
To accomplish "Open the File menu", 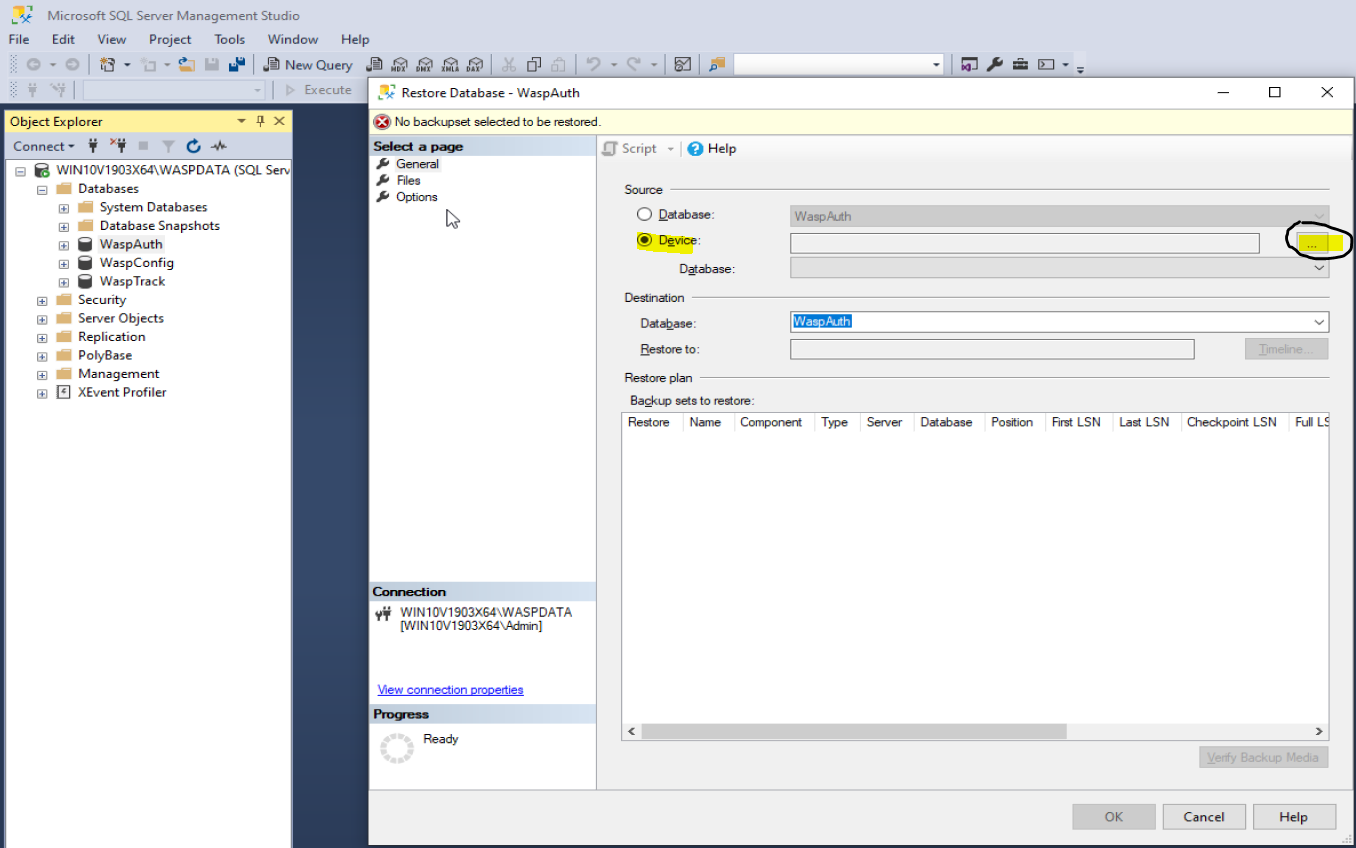I will pyautogui.click(x=19, y=39).
